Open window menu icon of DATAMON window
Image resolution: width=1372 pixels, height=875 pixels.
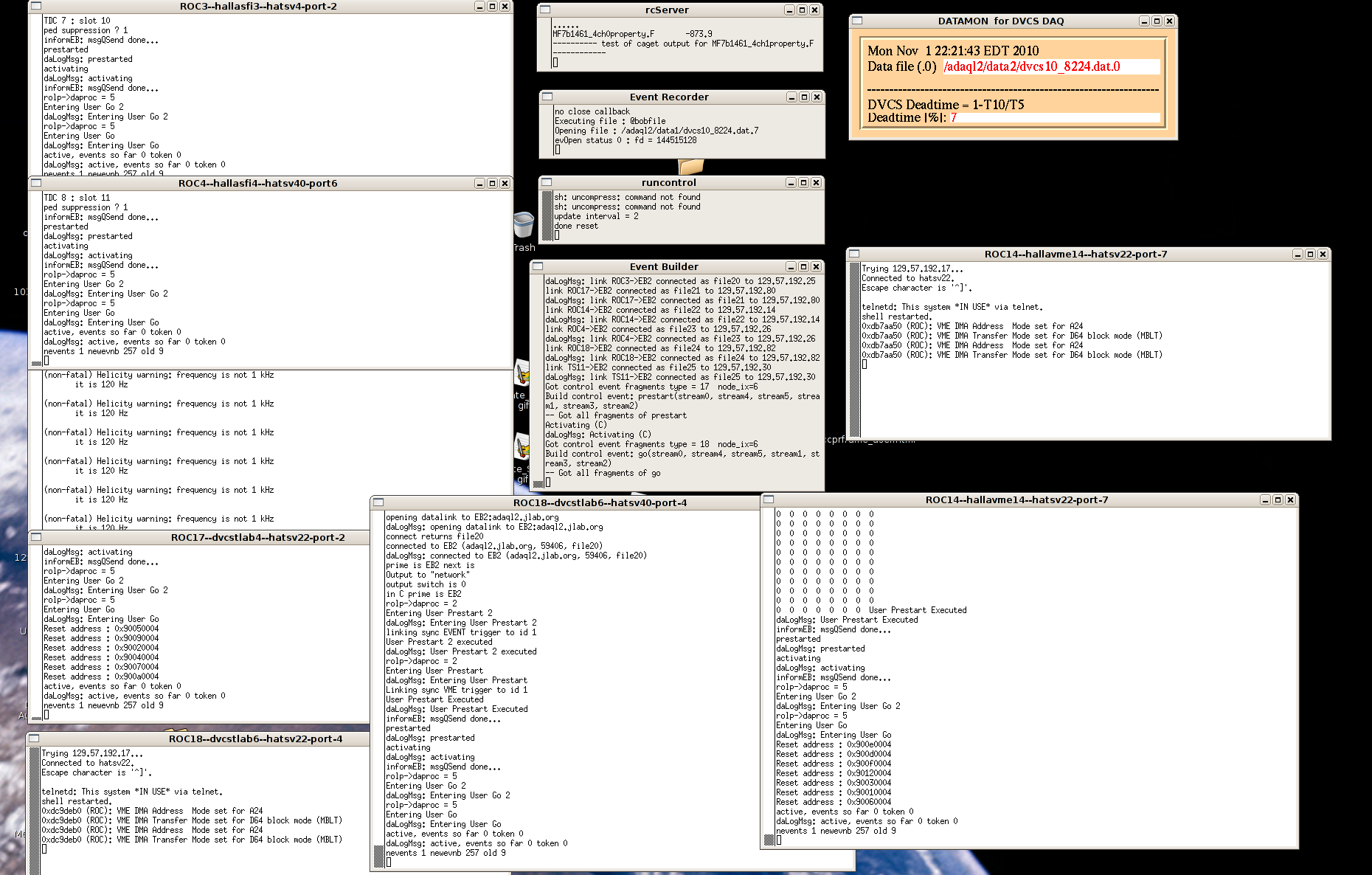tap(857, 21)
